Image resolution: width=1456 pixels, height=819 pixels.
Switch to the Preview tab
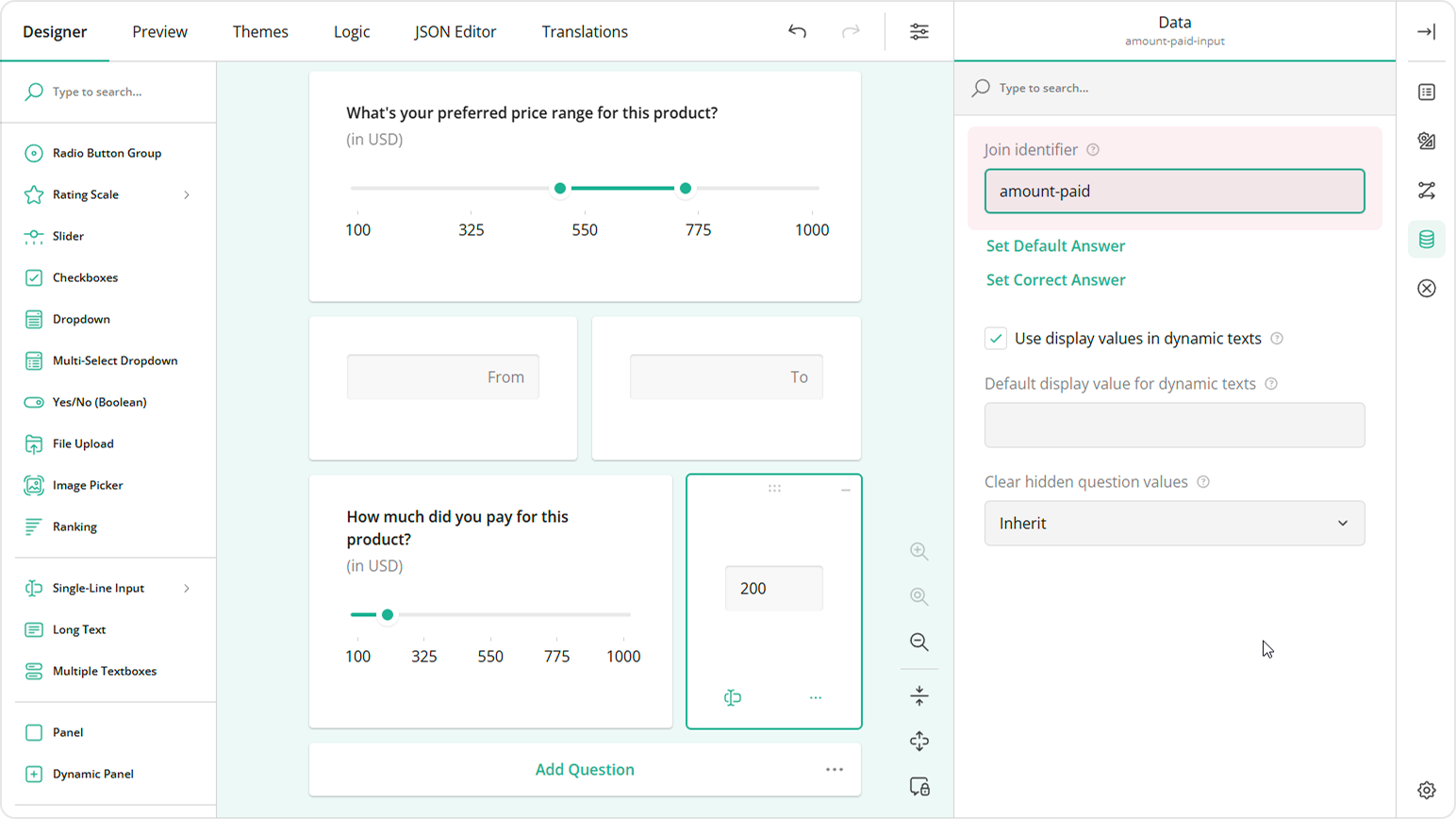pos(159,31)
